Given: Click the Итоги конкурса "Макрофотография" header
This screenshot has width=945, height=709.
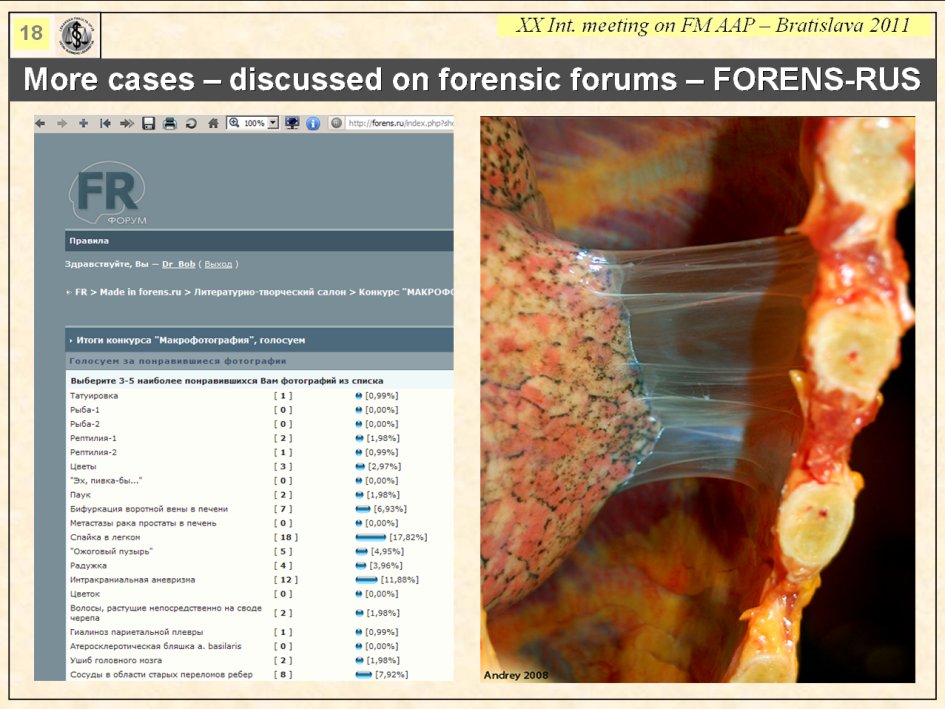Looking at the screenshot, I should (190, 340).
